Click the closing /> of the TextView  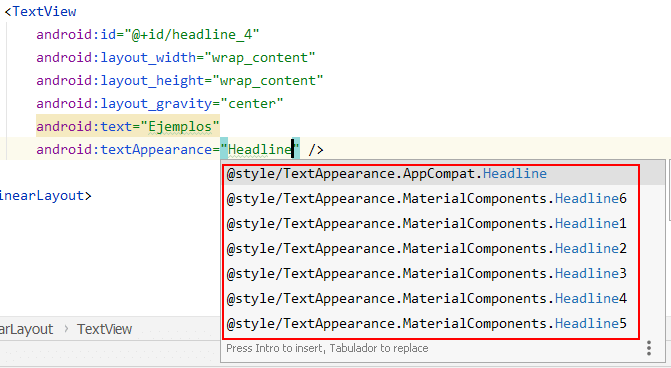(316, 150)
